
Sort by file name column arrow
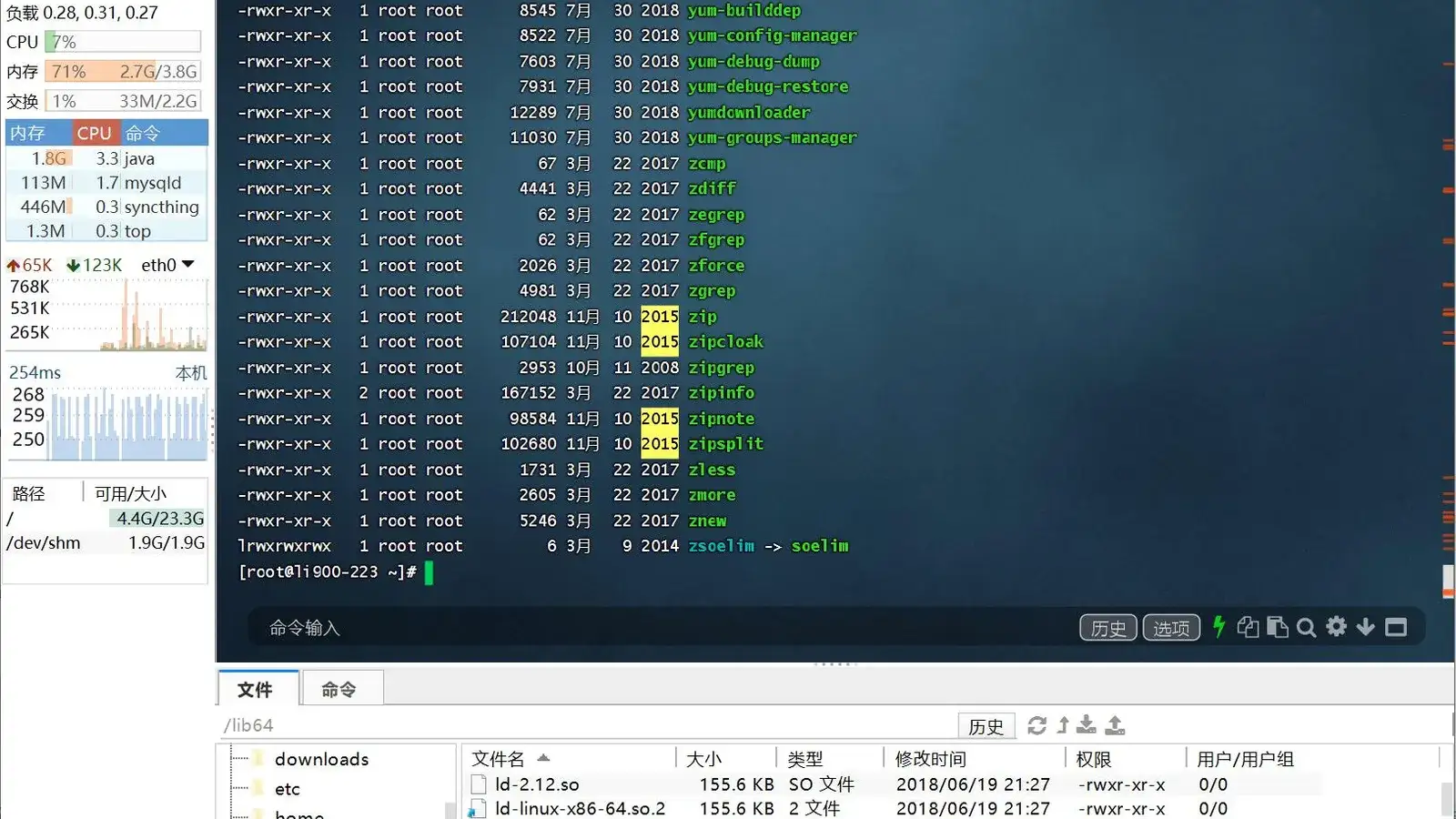543,758
